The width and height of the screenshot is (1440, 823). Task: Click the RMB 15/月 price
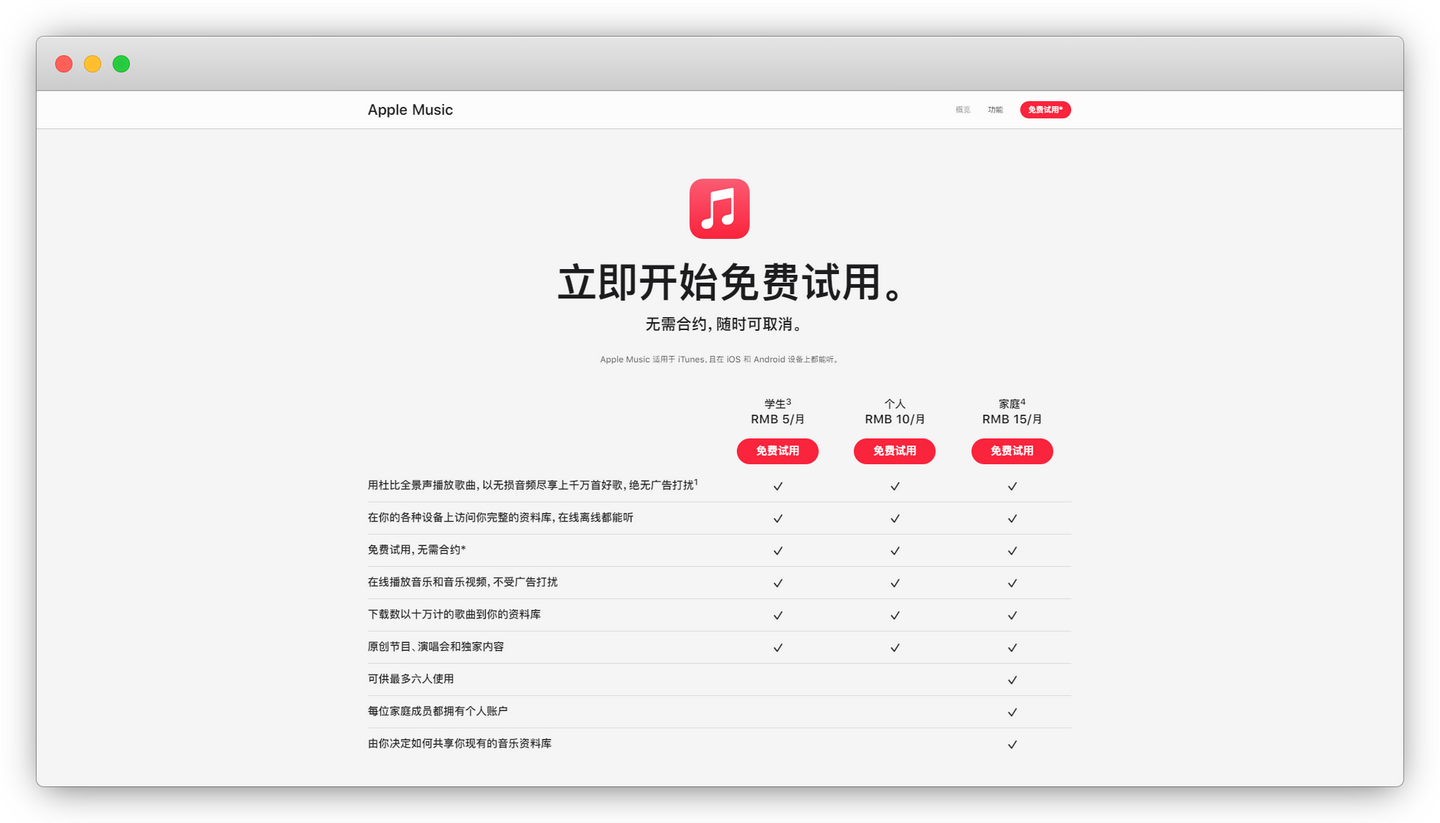[x=1012, y=420]
